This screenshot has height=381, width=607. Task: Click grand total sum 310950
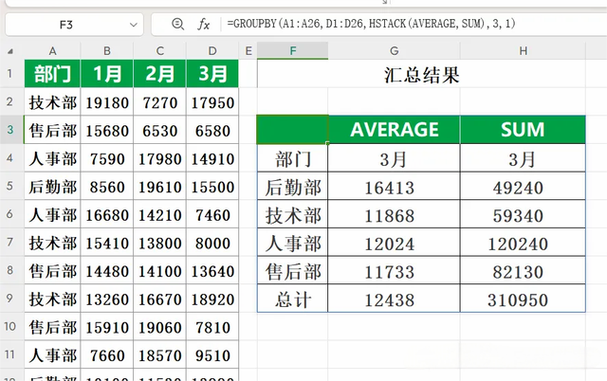pos(523,299)
